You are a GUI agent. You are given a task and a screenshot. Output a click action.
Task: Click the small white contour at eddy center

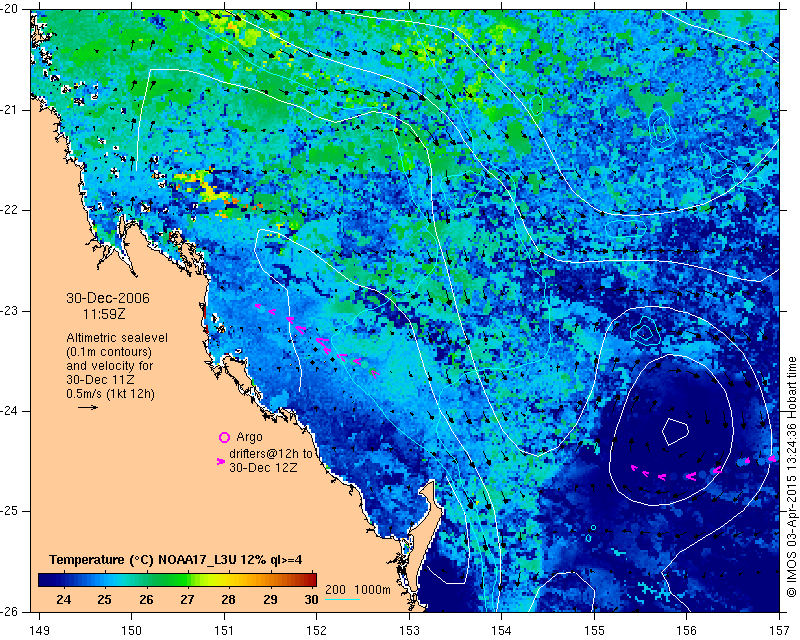coord(676,432)
